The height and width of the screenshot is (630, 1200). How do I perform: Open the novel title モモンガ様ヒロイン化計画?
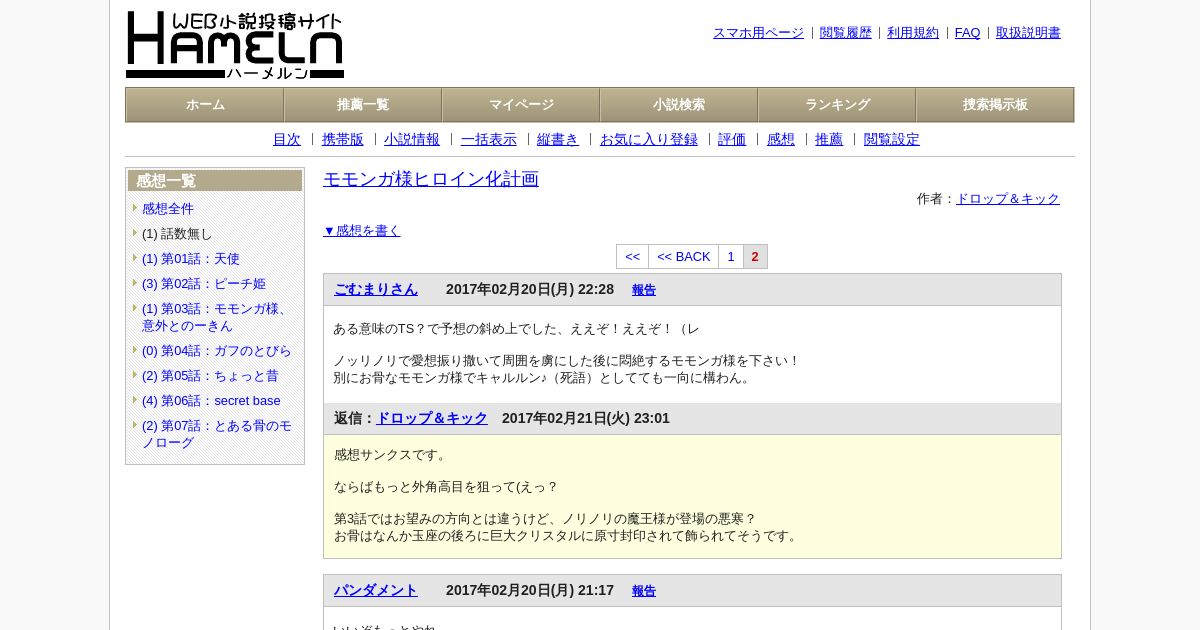[x=431, y=179]
